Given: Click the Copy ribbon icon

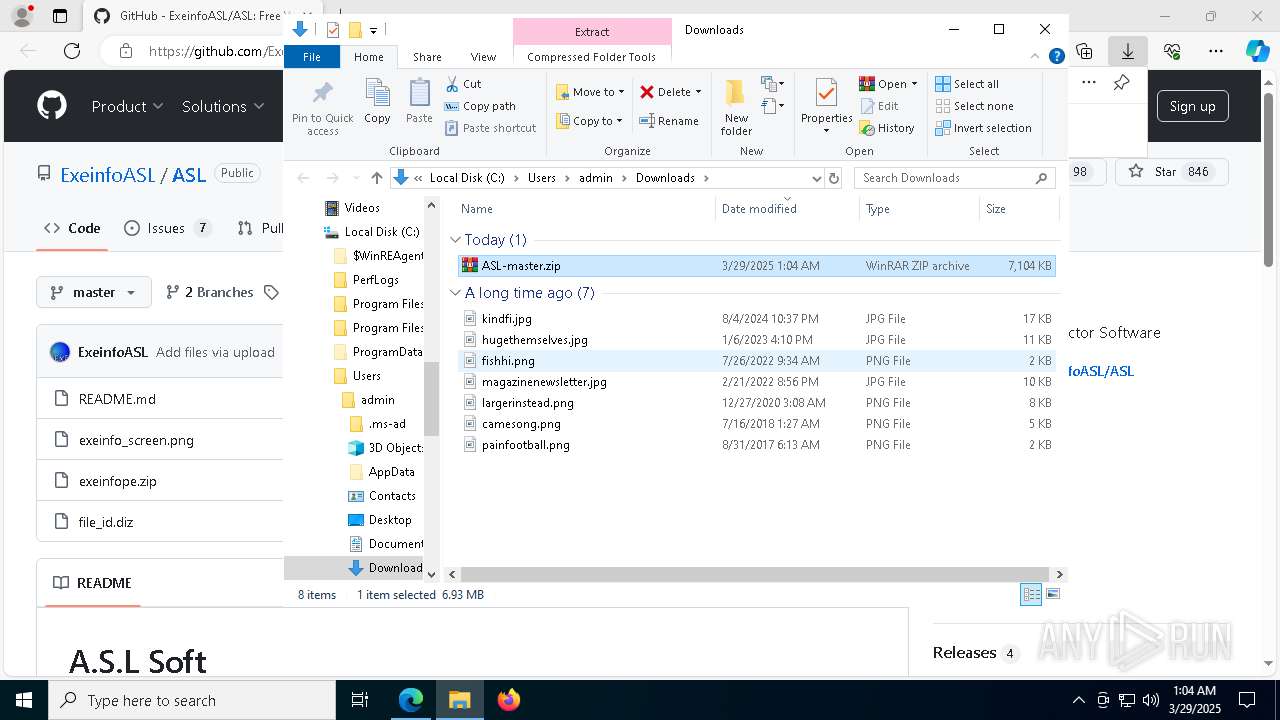Looking at the screenshot, I should [x=377, y=102].
